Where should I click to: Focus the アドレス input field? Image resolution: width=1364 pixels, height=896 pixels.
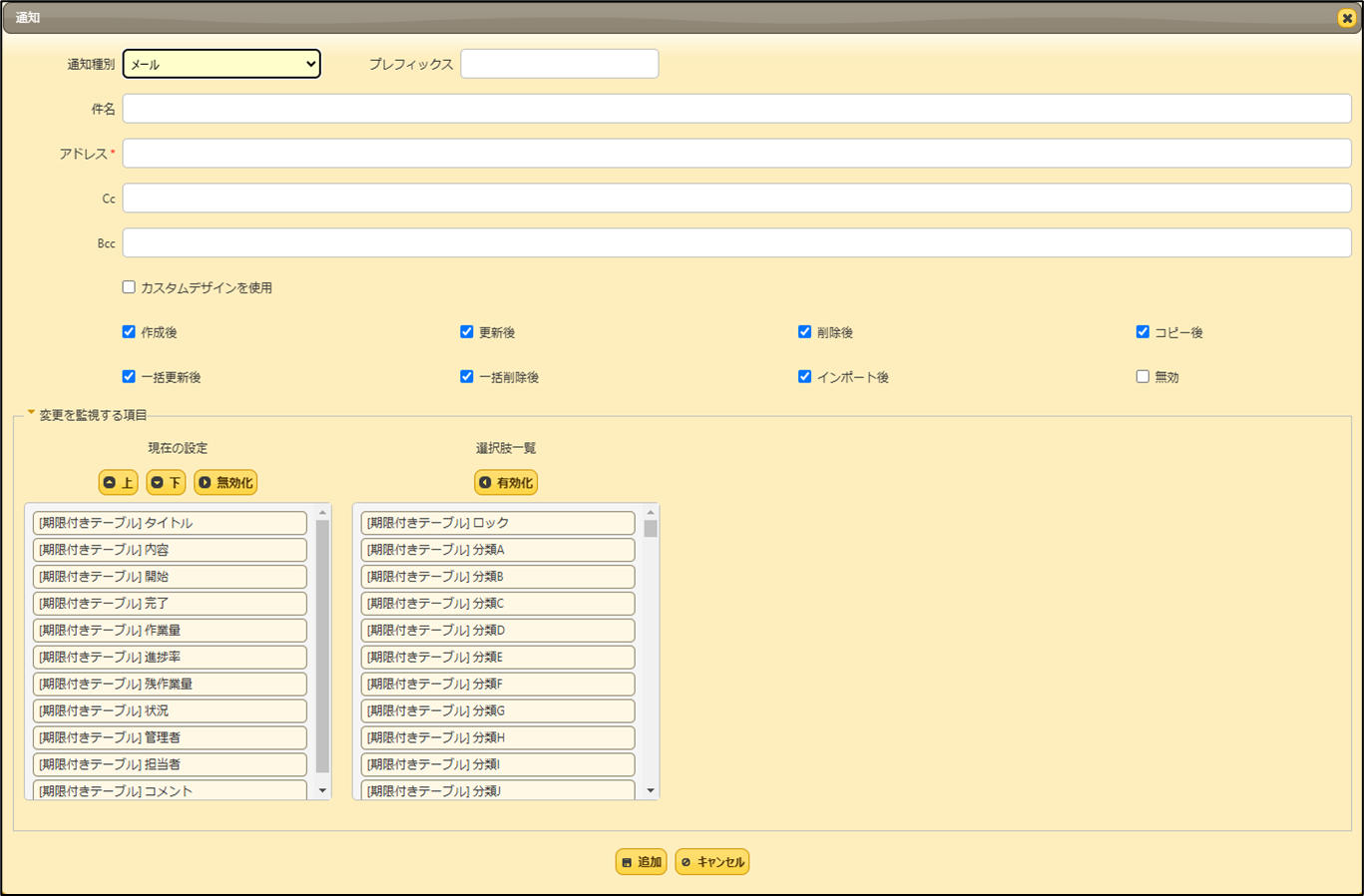click(736, 154)
